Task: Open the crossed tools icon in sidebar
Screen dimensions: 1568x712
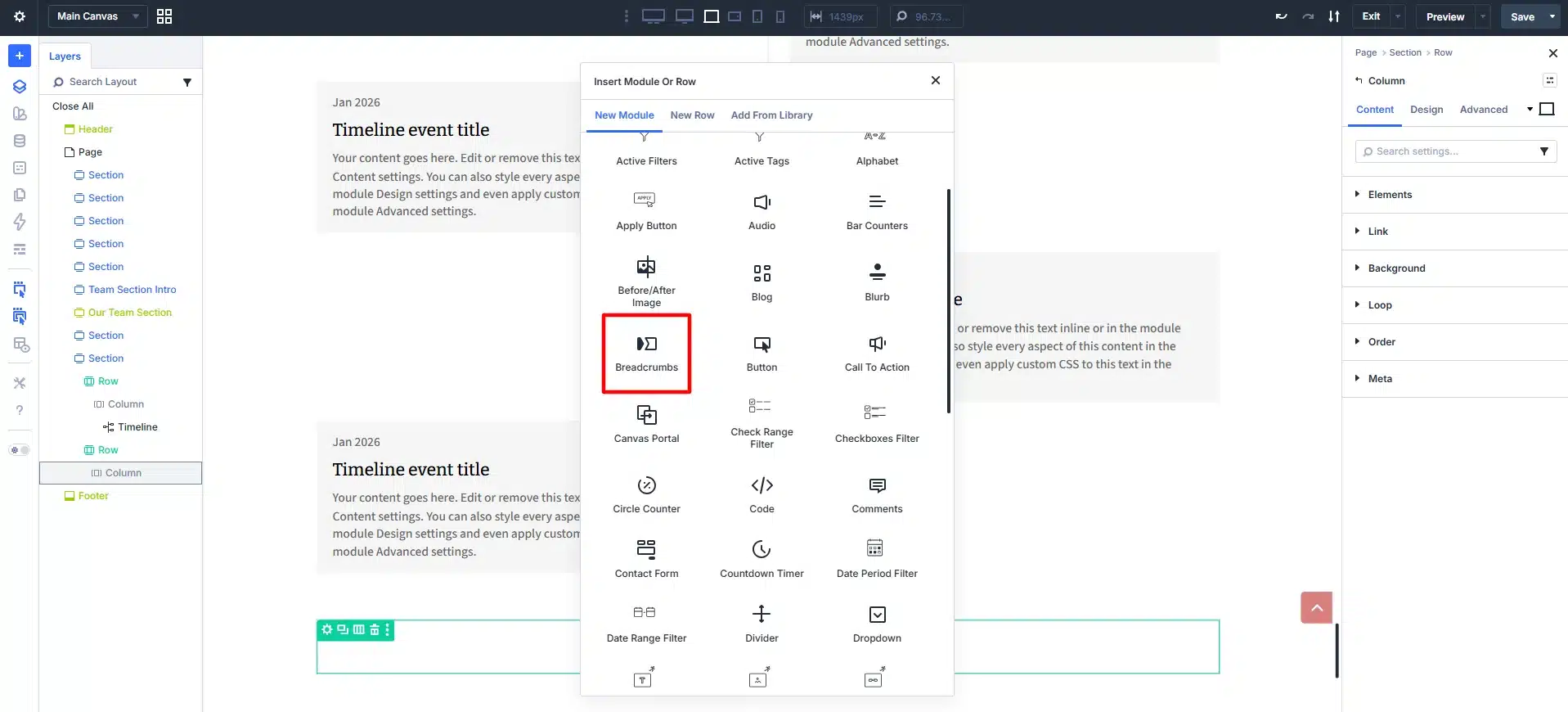Action: coord(20,383)
